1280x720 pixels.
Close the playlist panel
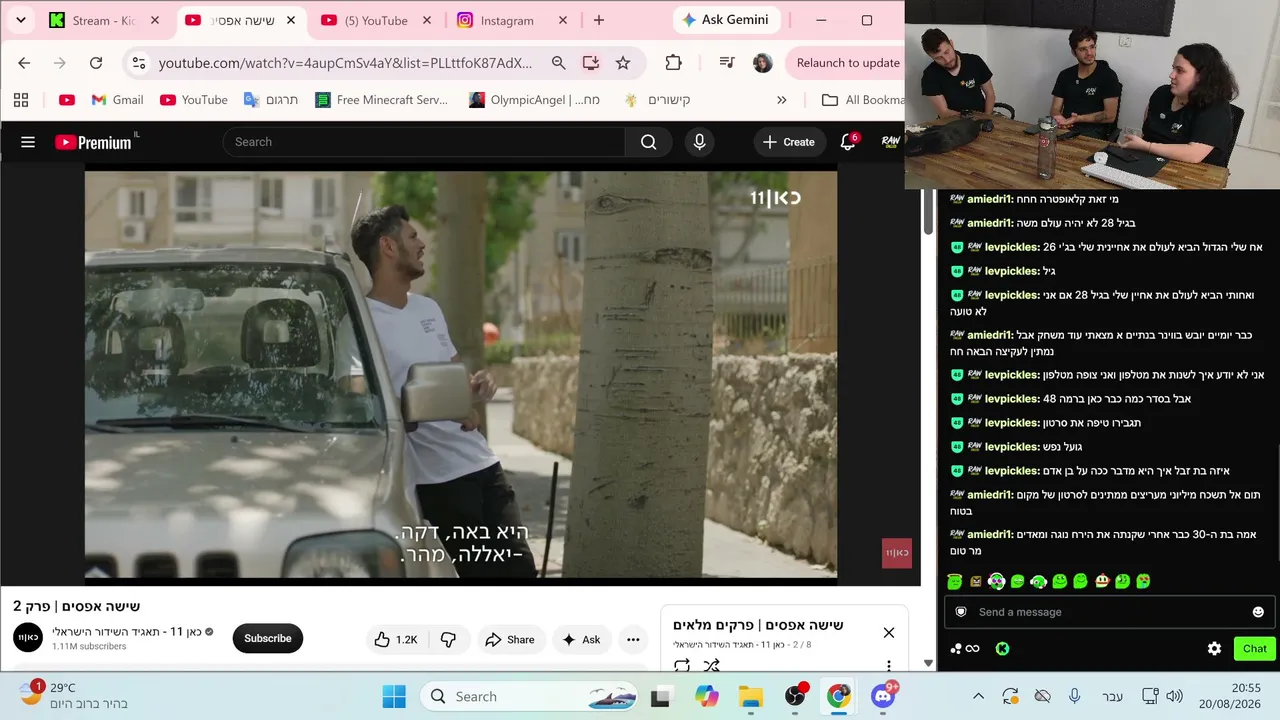[889, 632]
